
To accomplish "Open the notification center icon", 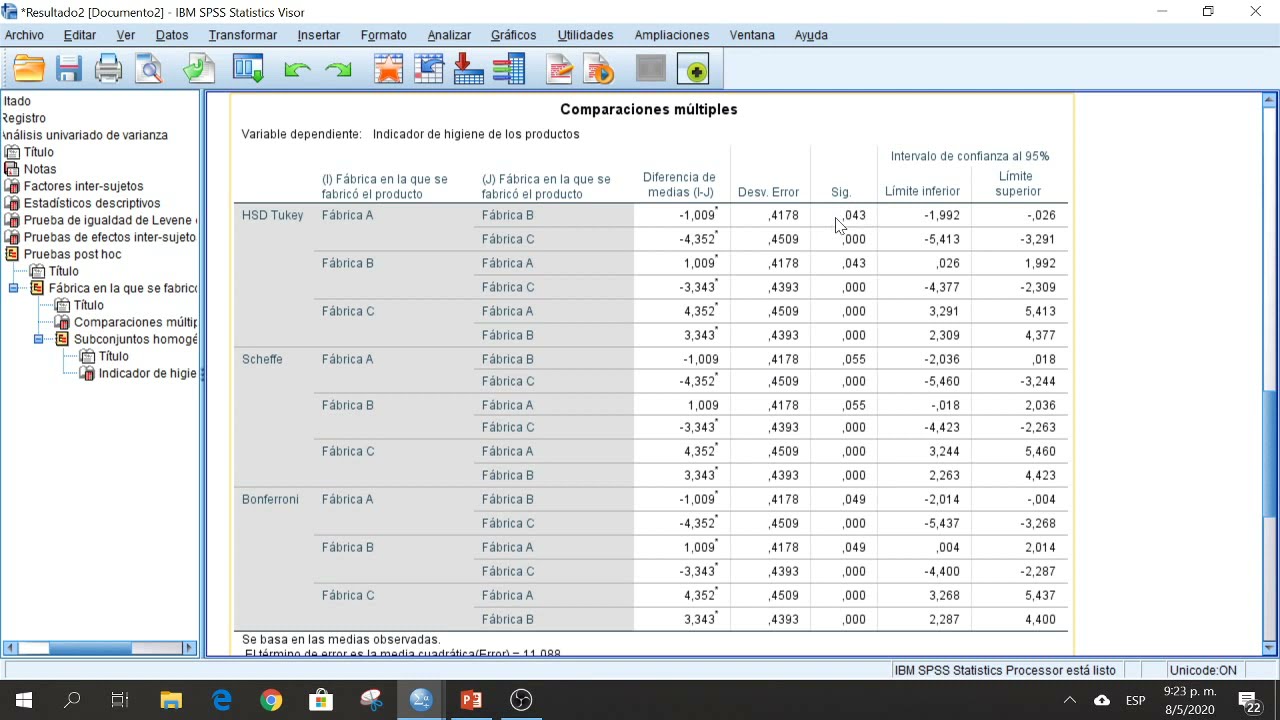I will point(1250,701).
